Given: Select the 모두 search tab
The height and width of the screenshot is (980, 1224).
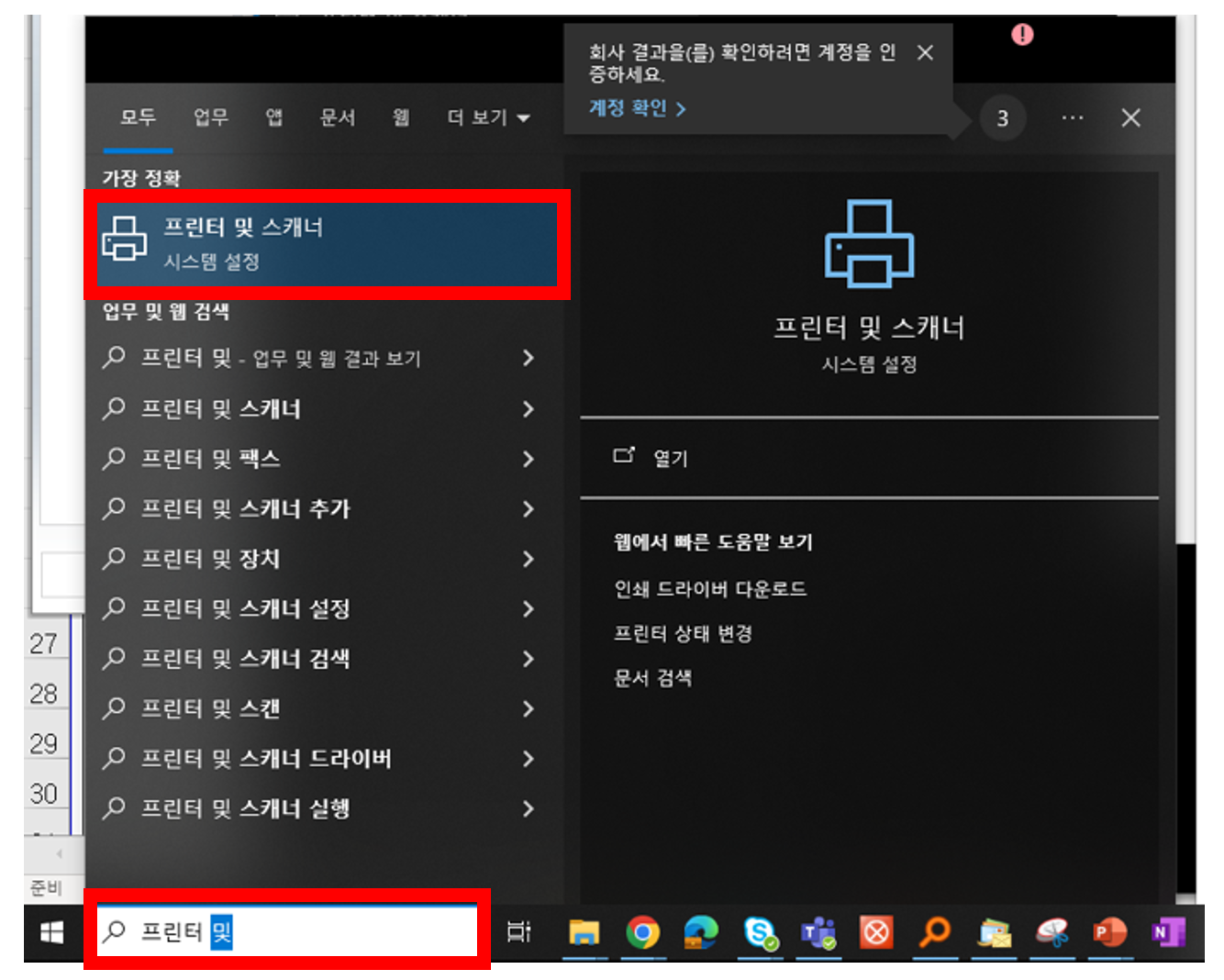Looking at the screenshot, I should pos(138,117).
